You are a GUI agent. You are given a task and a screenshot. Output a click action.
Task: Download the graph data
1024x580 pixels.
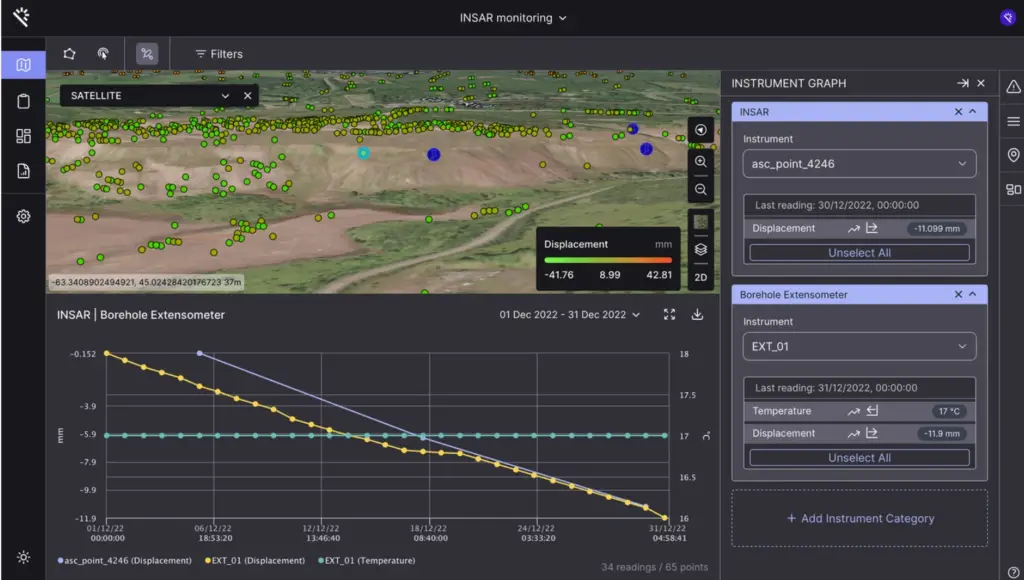tap(698, 315)
